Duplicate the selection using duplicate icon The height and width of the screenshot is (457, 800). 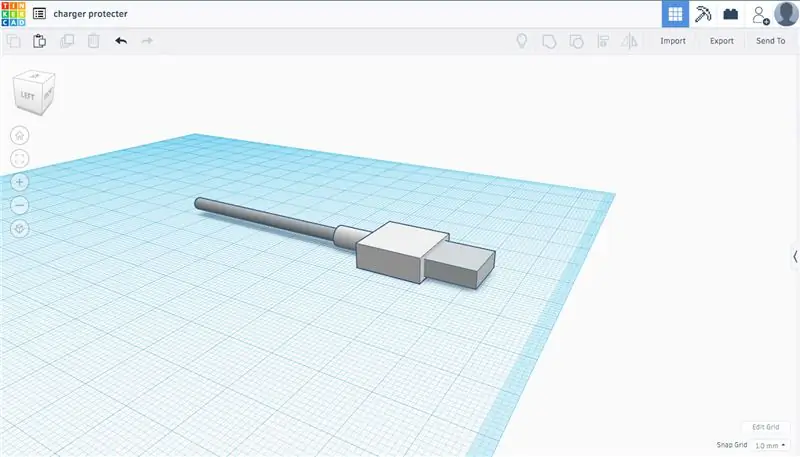coord(67,41)
